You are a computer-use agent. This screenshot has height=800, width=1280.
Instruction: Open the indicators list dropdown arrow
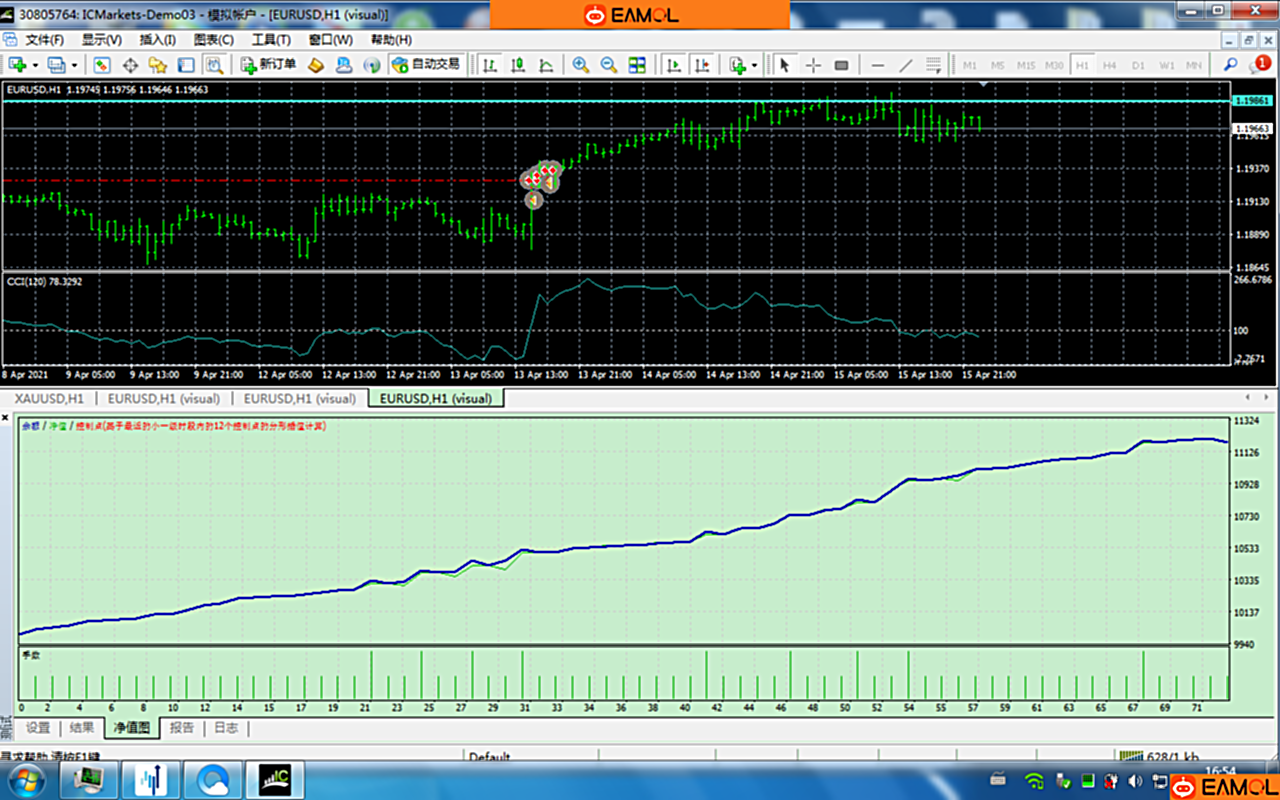(x=755, y=65)
